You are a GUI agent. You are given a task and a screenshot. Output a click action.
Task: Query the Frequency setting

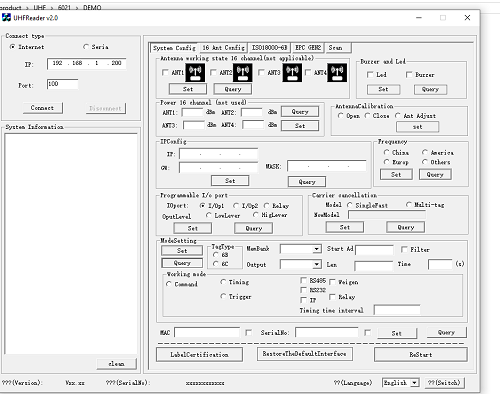435,174
